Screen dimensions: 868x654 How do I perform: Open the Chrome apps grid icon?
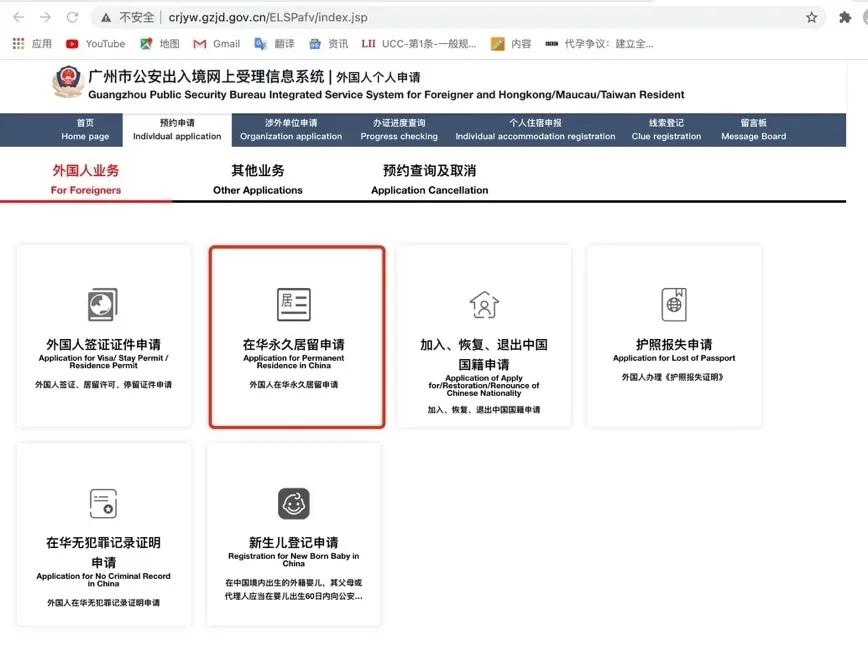tap(16, 43)
